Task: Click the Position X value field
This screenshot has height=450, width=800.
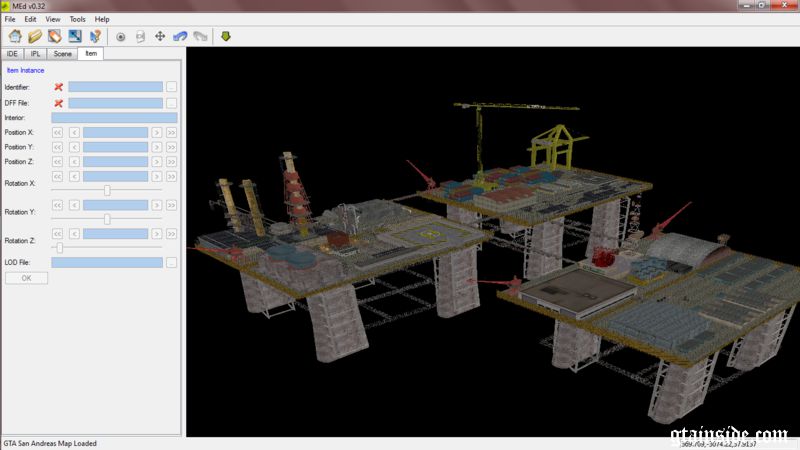Action: point(115,133)
